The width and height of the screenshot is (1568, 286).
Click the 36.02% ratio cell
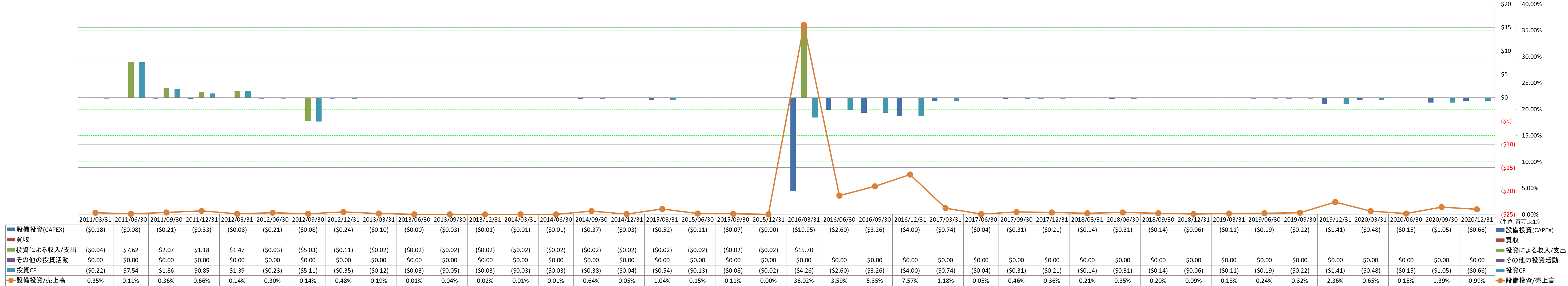[803, 280]
